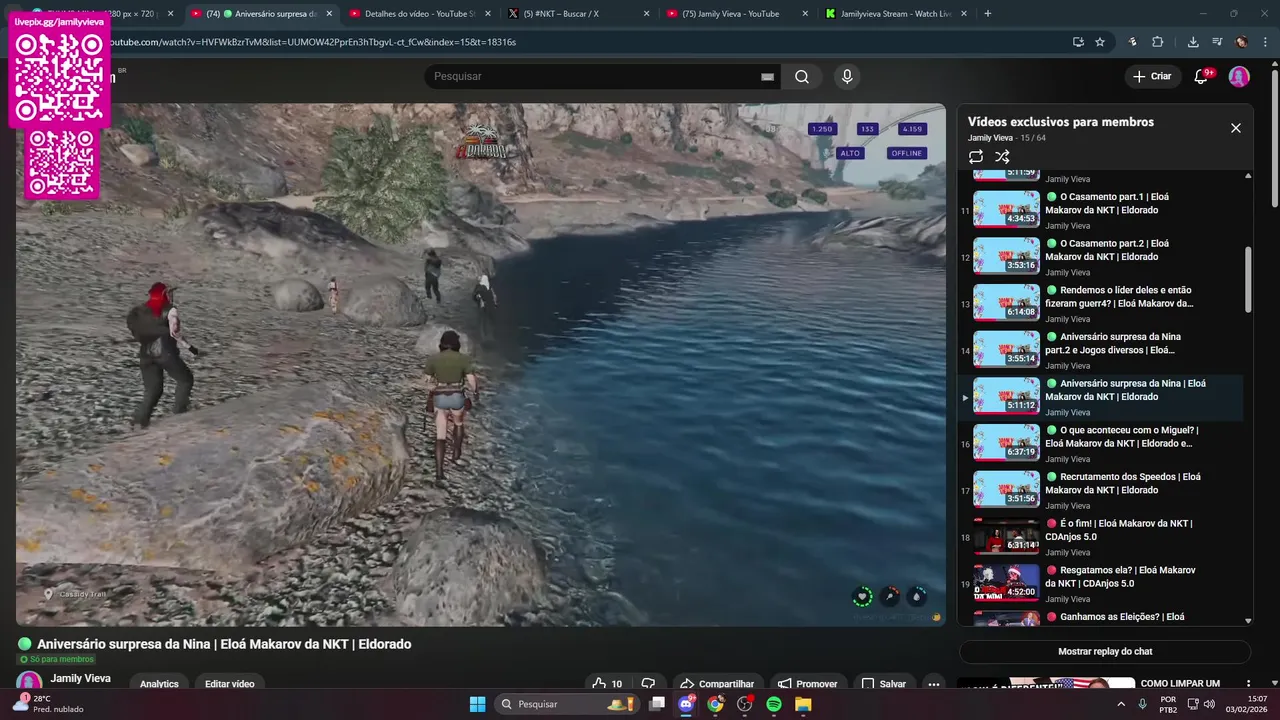Open the taskbar clock showing 15:07
Screen dimensions: 1280x720
coord(1249,704)
